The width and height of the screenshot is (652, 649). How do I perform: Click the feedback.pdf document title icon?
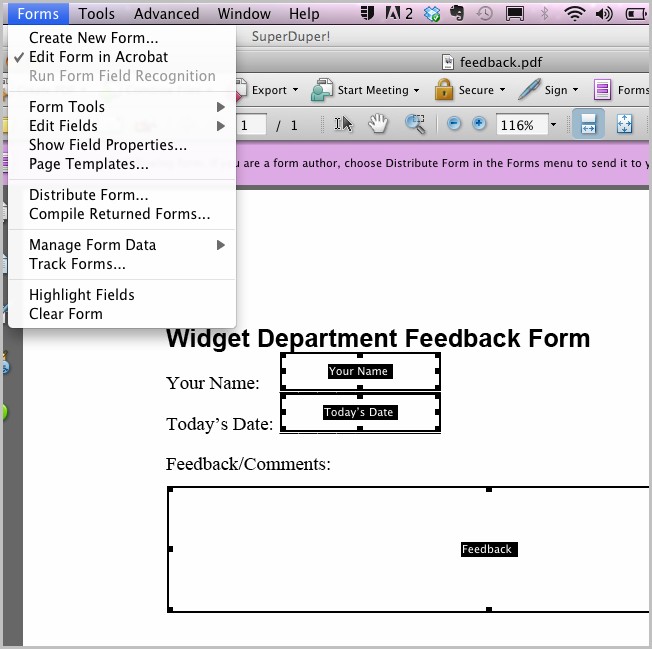coord(447,62)
